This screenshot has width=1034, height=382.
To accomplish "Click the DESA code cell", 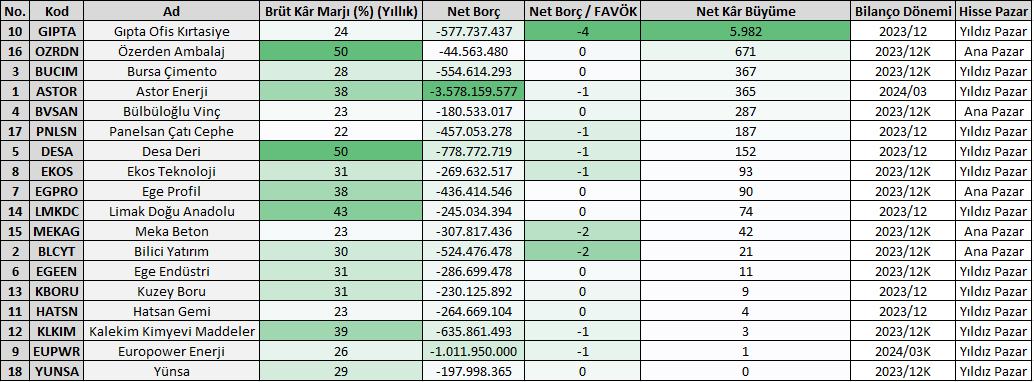I will (57, 151).
